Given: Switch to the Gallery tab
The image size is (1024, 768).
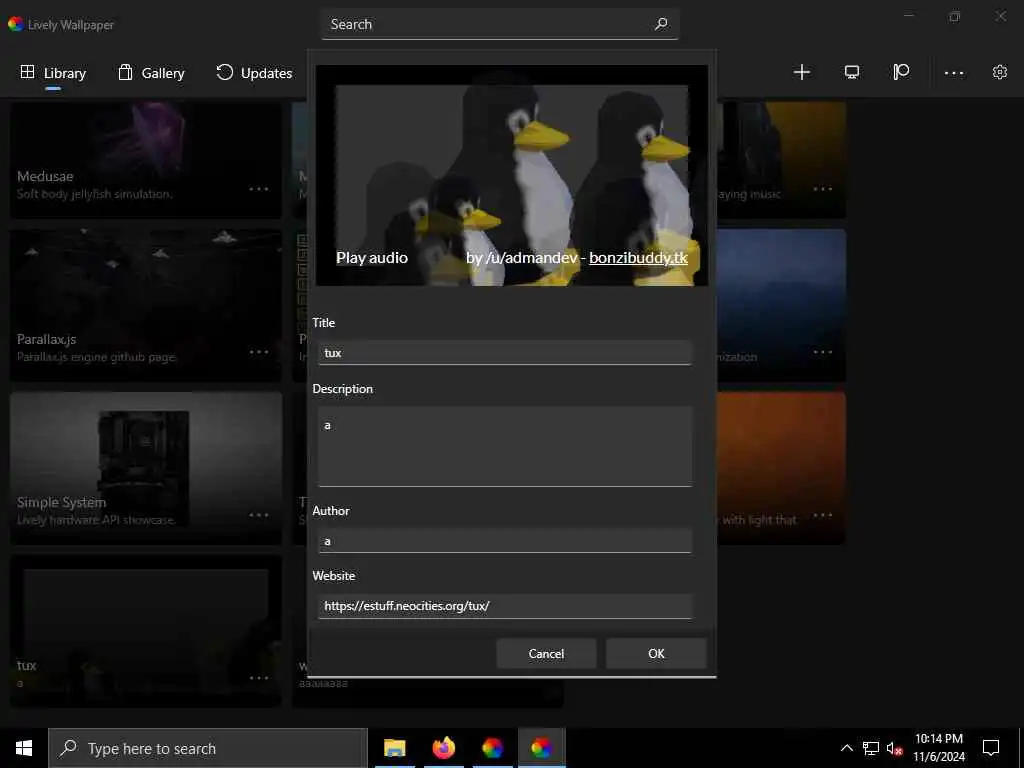Looking at the screenshot, I should pyautogui.click(x=152, y=73).
